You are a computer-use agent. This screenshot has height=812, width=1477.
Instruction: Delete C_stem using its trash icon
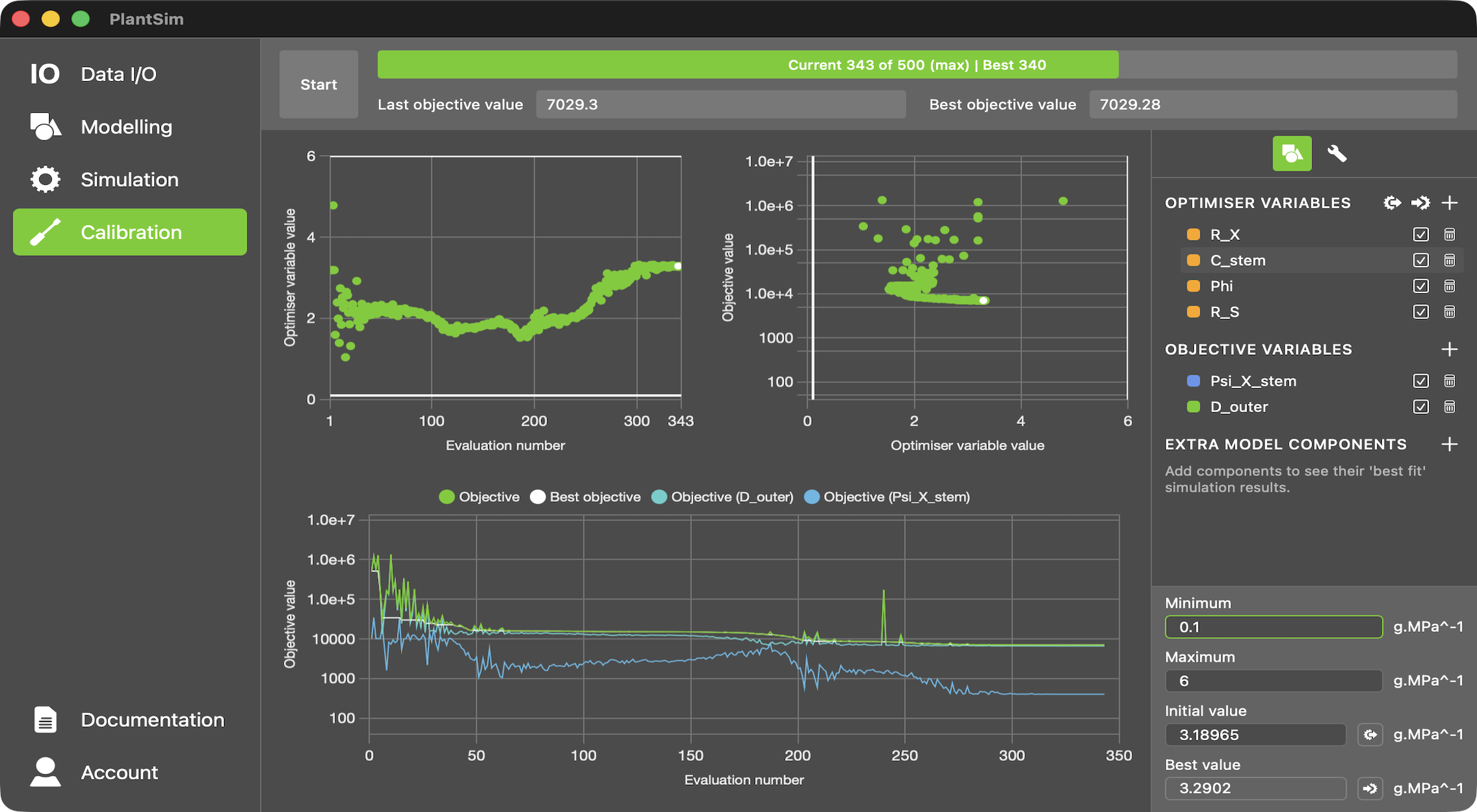click(x=1450, y=260)
